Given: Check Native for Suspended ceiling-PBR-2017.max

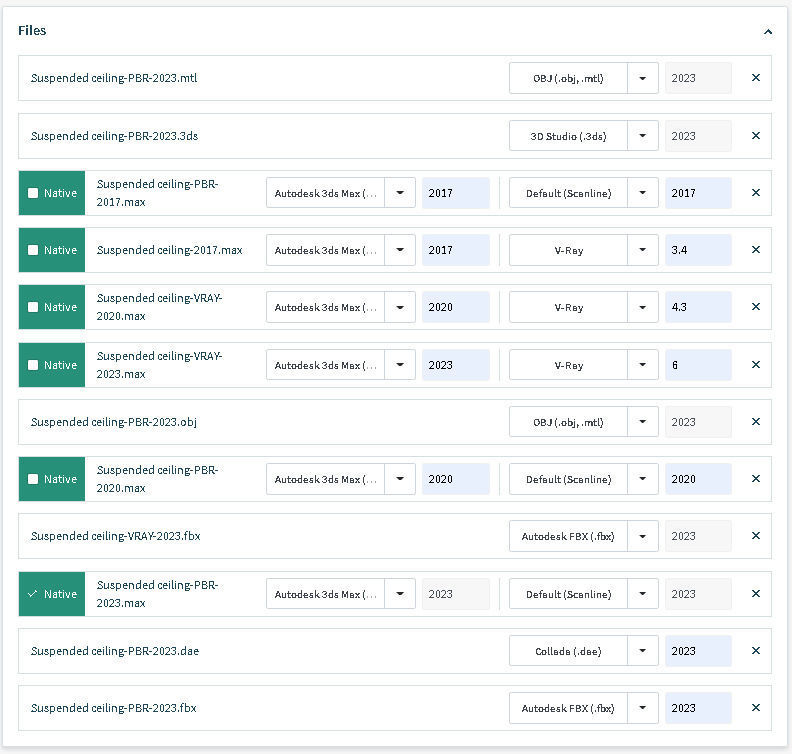Looking at the screenshot, I should coord(33,193).
